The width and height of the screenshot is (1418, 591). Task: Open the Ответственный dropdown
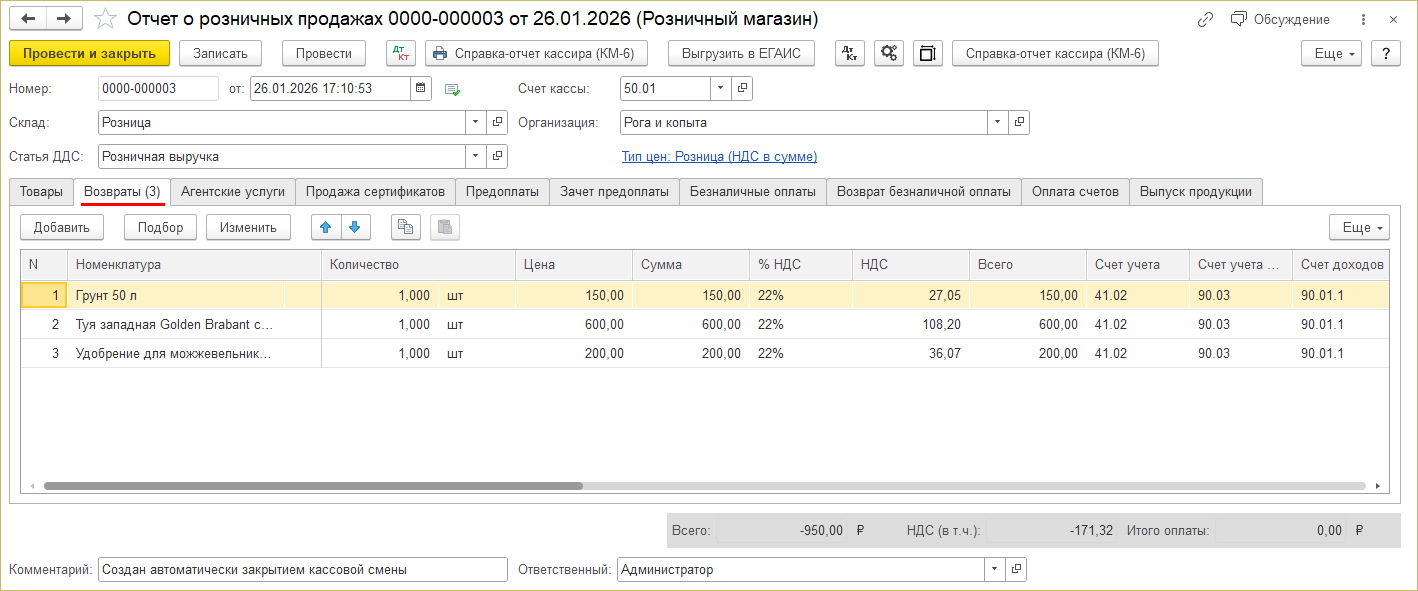click(994, 569)
